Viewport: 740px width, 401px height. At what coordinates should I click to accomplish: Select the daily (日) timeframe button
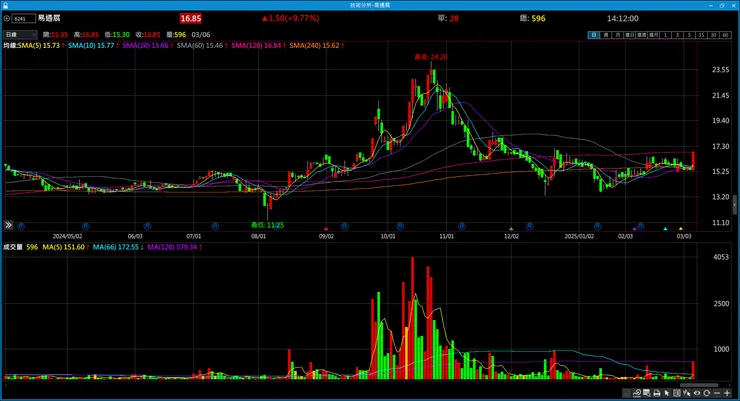pos(593,35)
